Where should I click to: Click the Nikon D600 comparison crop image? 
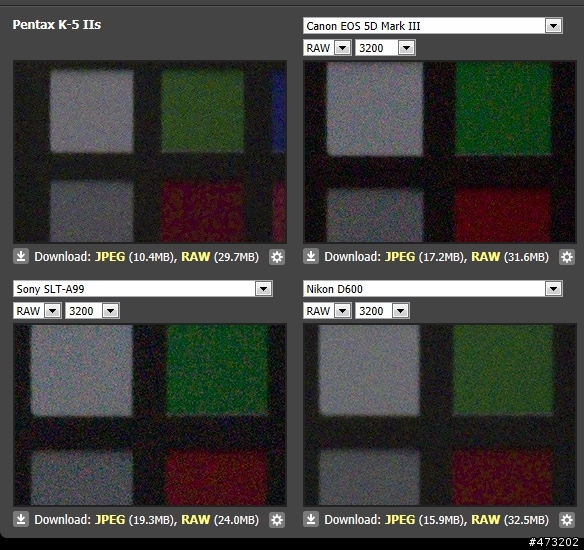pyautogui.click(x=440, y=415)
